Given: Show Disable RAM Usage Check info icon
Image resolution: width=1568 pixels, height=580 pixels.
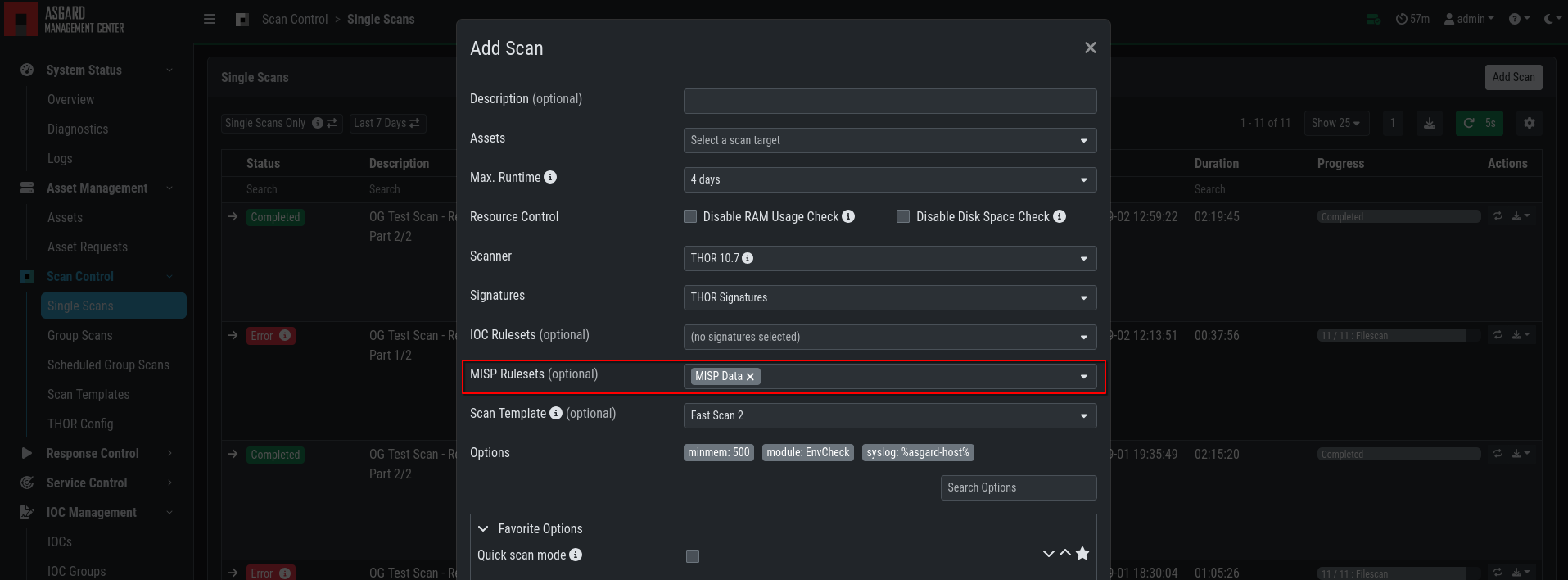Looking at the screenshot, I should pos(848,216).
